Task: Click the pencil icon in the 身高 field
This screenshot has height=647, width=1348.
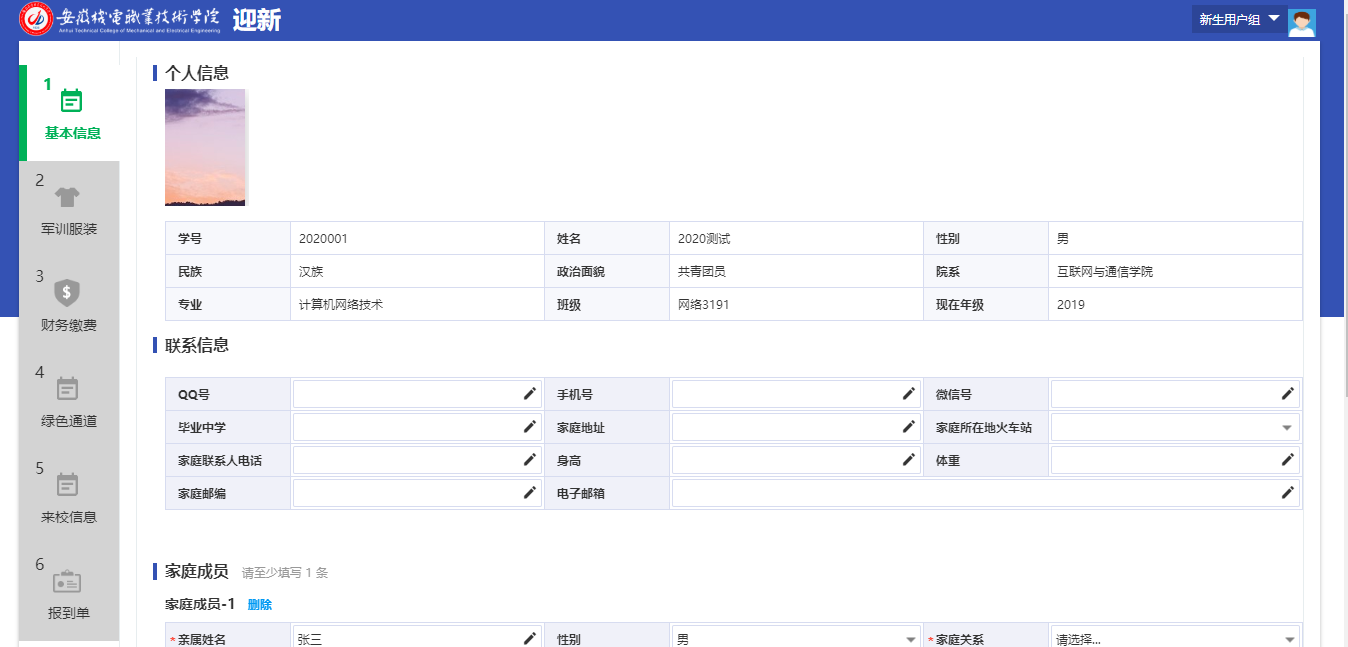Action: coord(909,460)
